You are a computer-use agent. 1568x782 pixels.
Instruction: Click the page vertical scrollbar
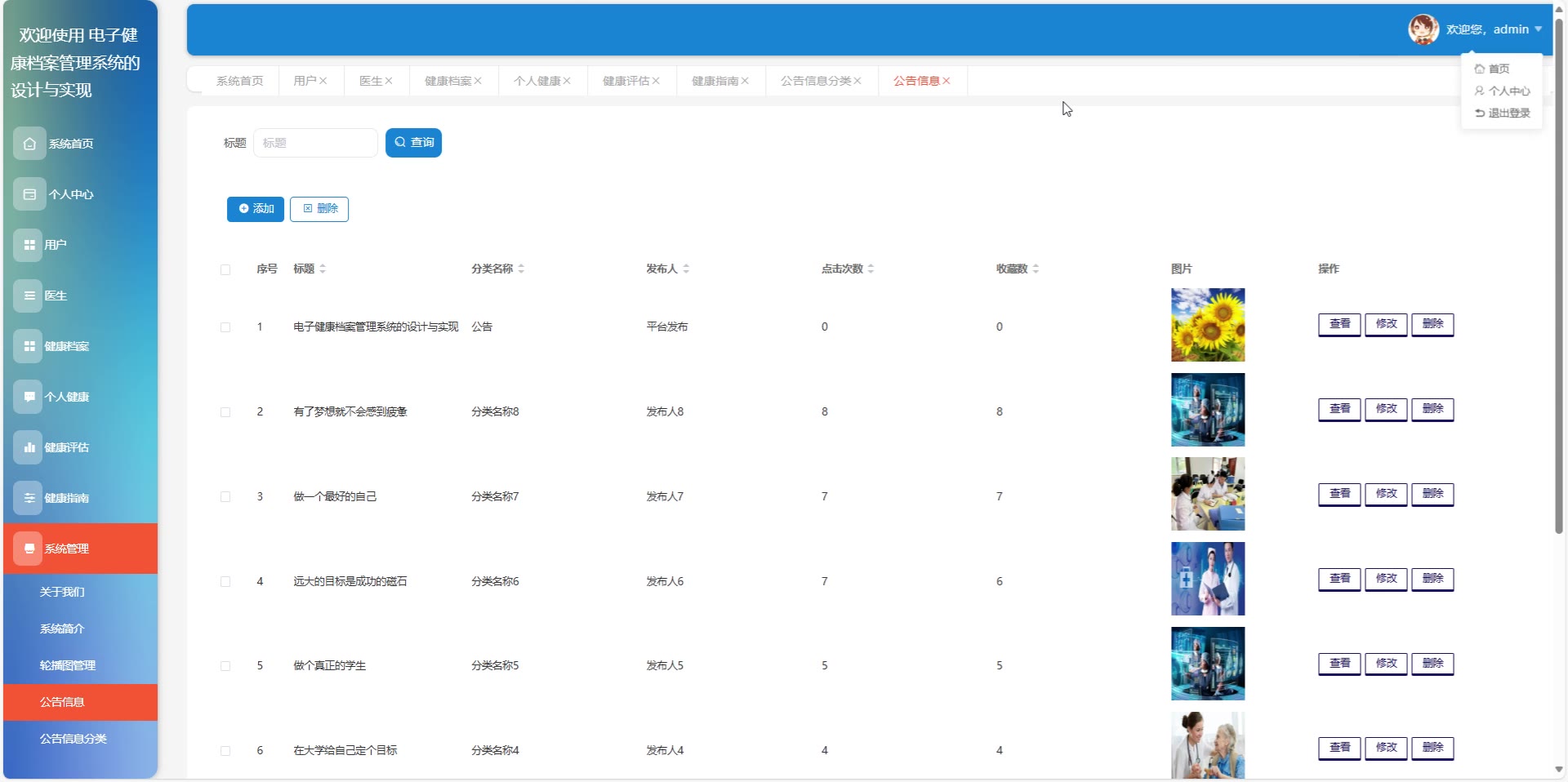point(1558,278)
